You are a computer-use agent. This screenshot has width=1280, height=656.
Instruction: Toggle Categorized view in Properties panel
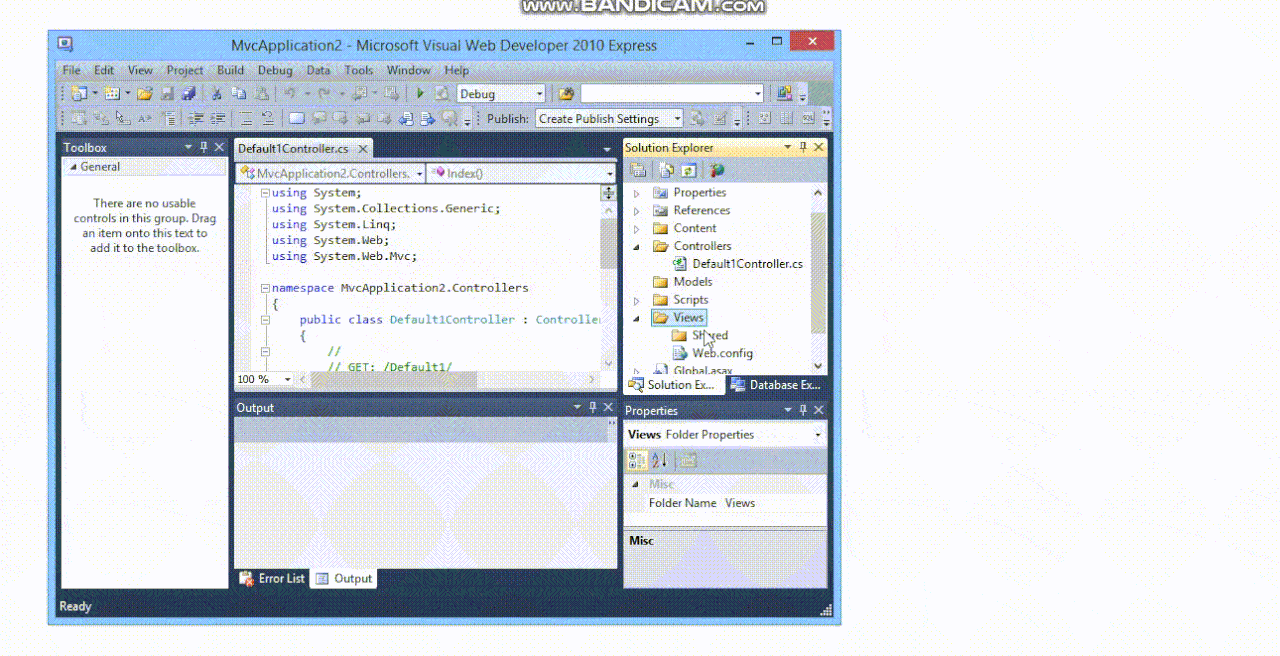[x=637, y=461]
